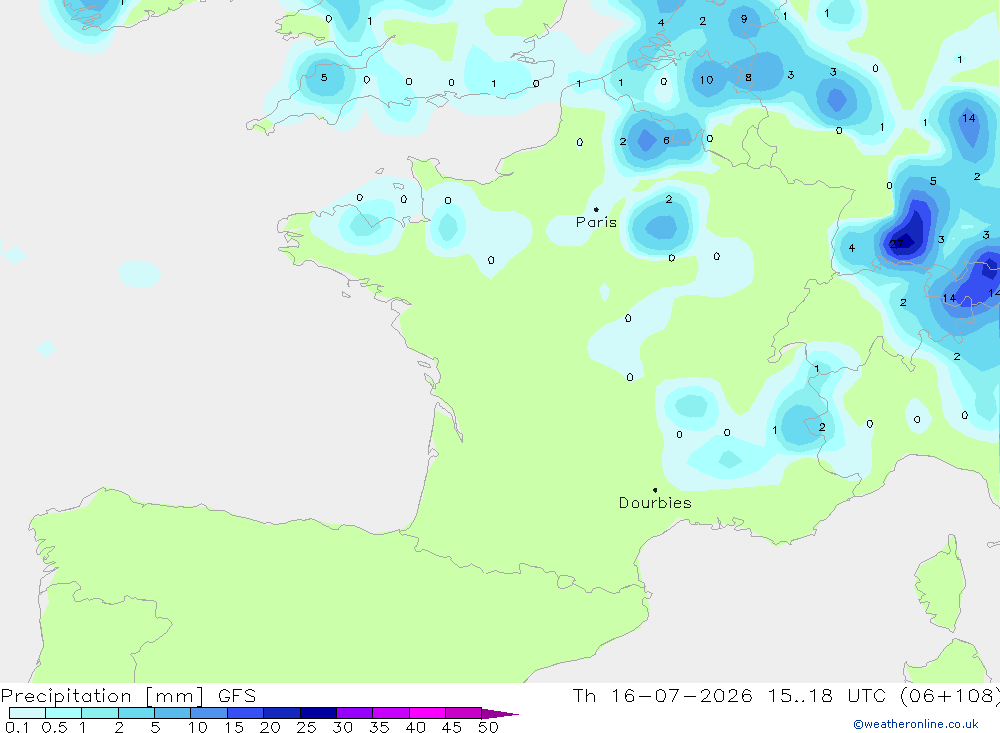Image resolution: width=1000 pixels, height=733 pixels.
Task: Click the '(06+108)' forecast run text
Action: [950, 695]
